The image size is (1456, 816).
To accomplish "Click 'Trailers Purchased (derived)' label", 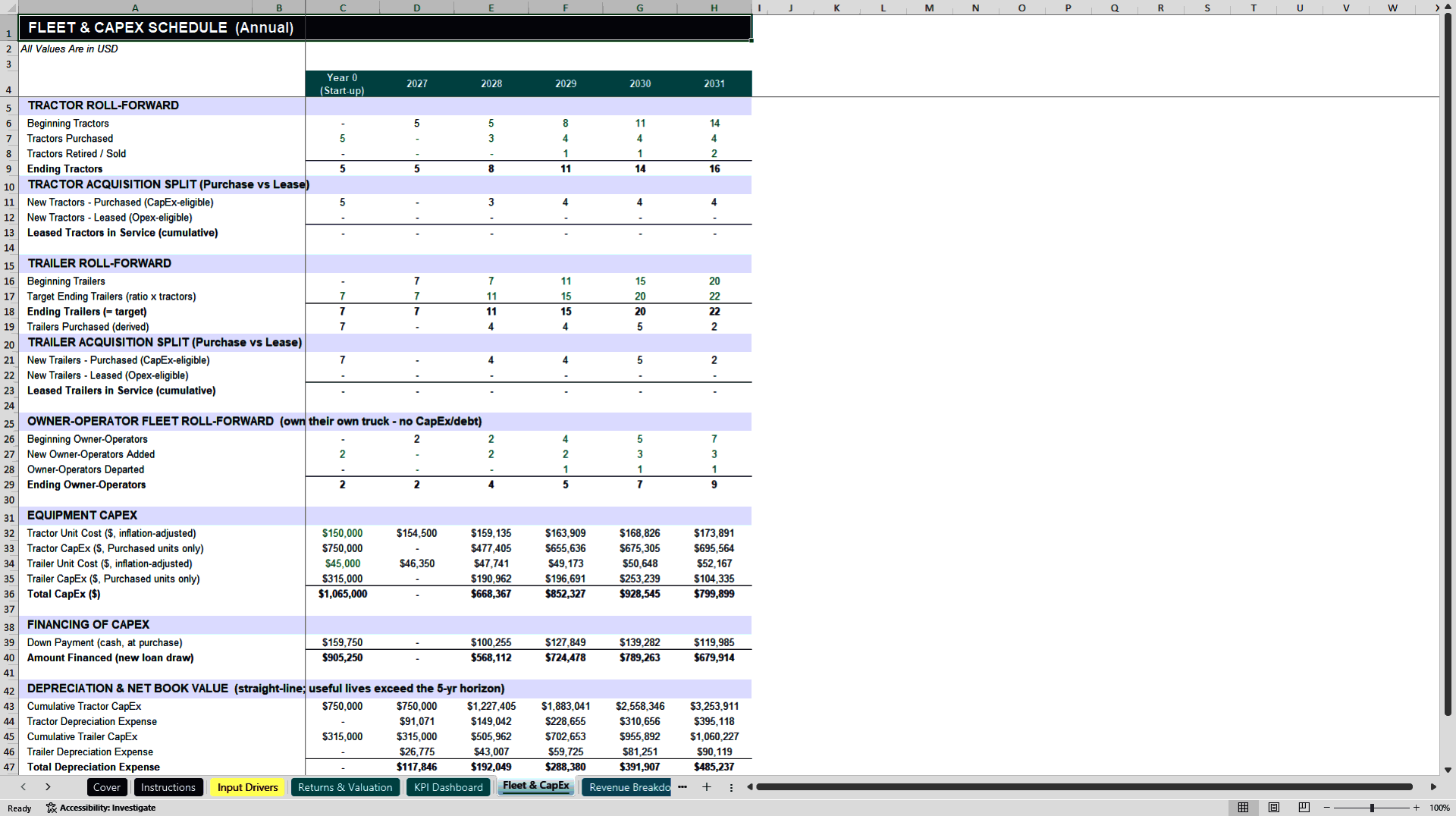I will 88,327.
